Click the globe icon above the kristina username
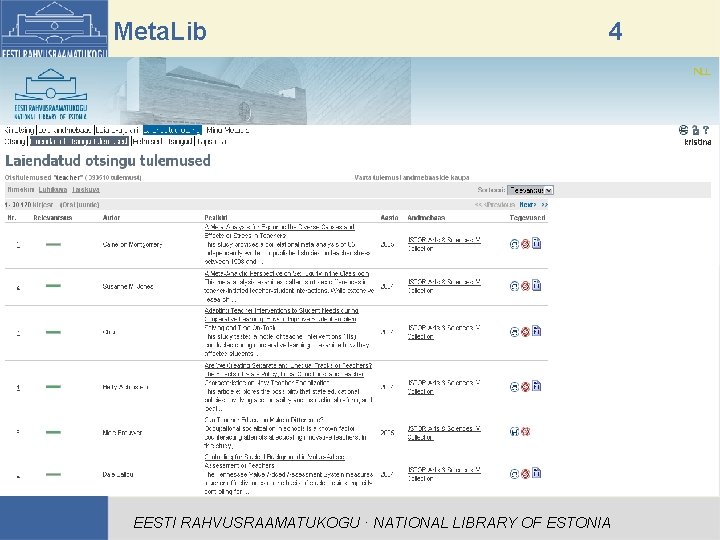Image resolution: width=720 pixels, height=540 pixels. [683, 130]
